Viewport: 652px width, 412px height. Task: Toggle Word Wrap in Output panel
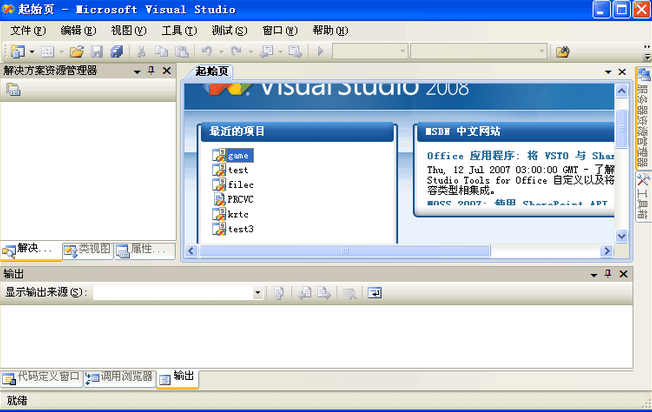[375, 293]
